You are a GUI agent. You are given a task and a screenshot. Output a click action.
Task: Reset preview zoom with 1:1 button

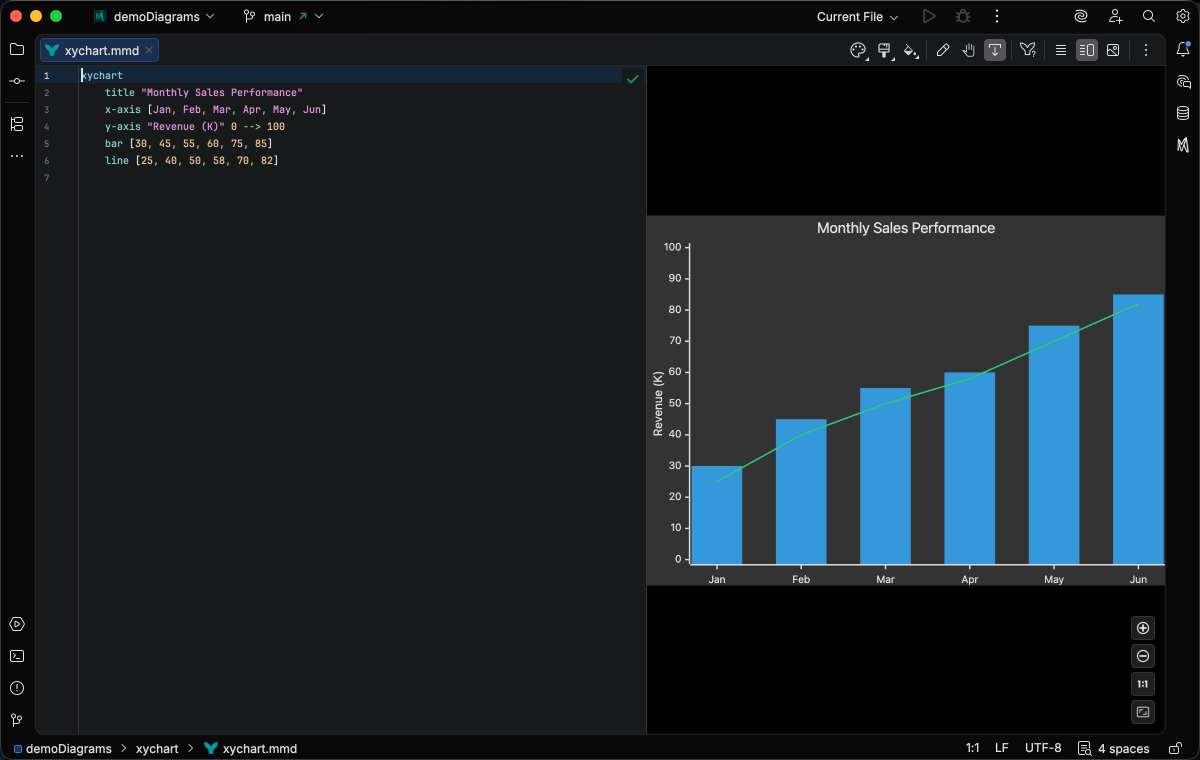point(1143,684)
